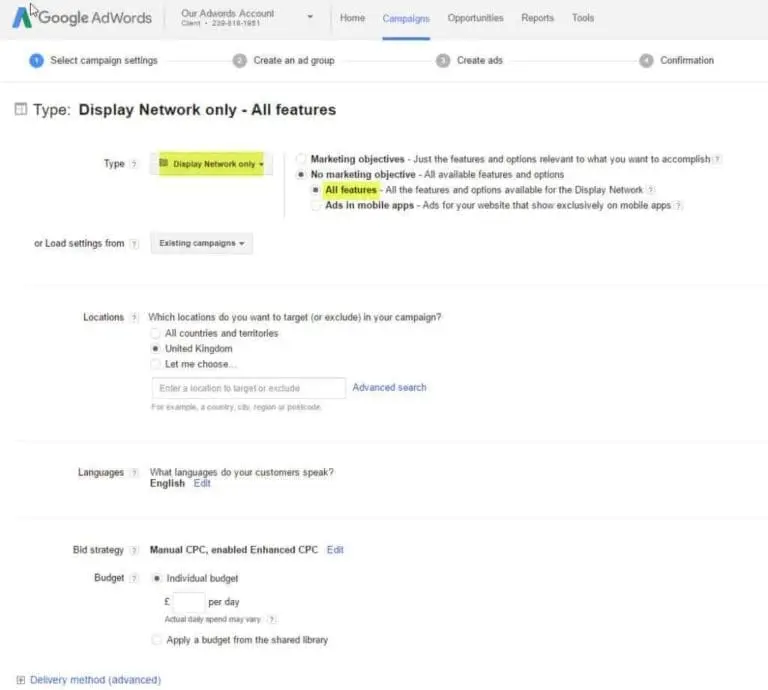768x690 pixels.
Task: Select the Marketing objectives radio button
Action: pyautogui.click(x=301, y=159)
